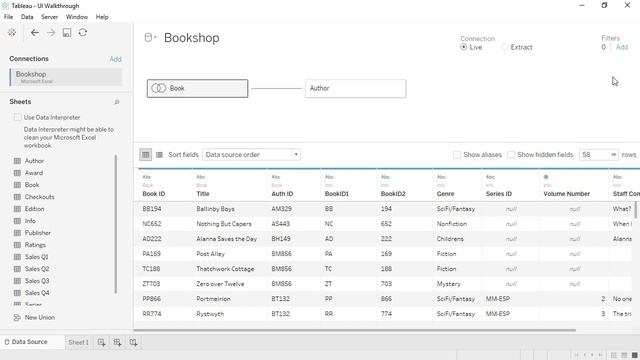The image size is (640, 360).
Task: Open the Window menu
Action: (77, 17)
